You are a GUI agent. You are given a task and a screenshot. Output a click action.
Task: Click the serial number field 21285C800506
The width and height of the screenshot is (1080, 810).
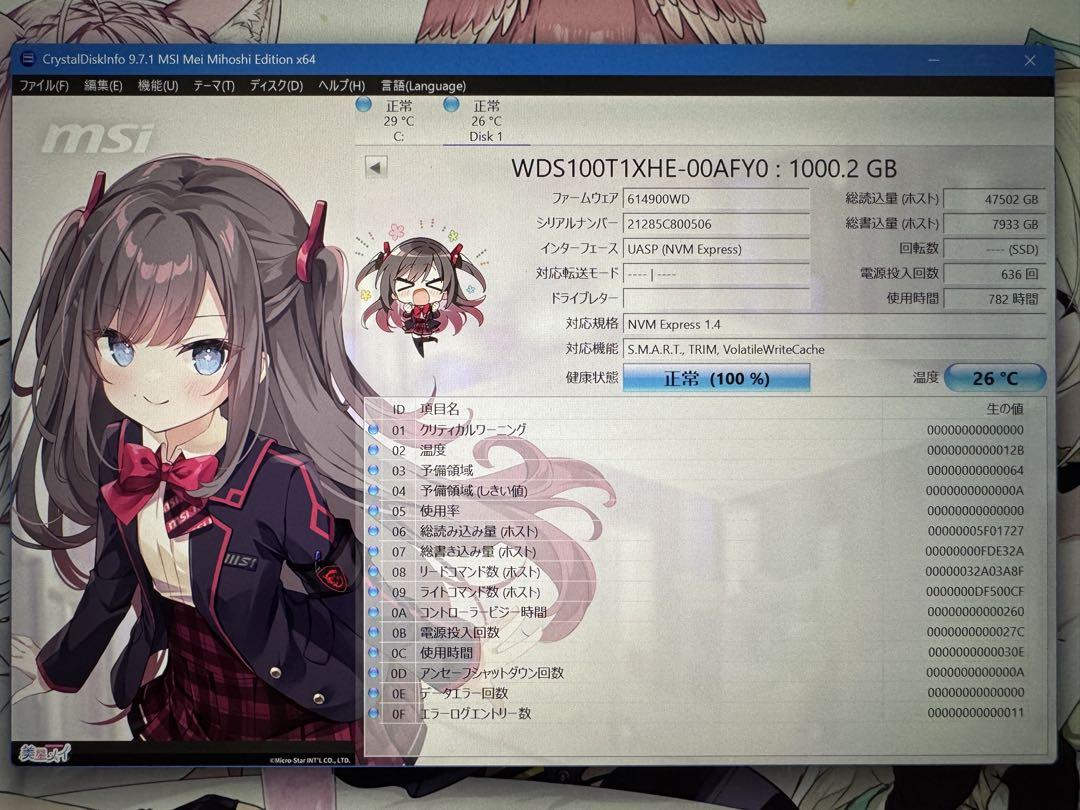coord(716,224)
